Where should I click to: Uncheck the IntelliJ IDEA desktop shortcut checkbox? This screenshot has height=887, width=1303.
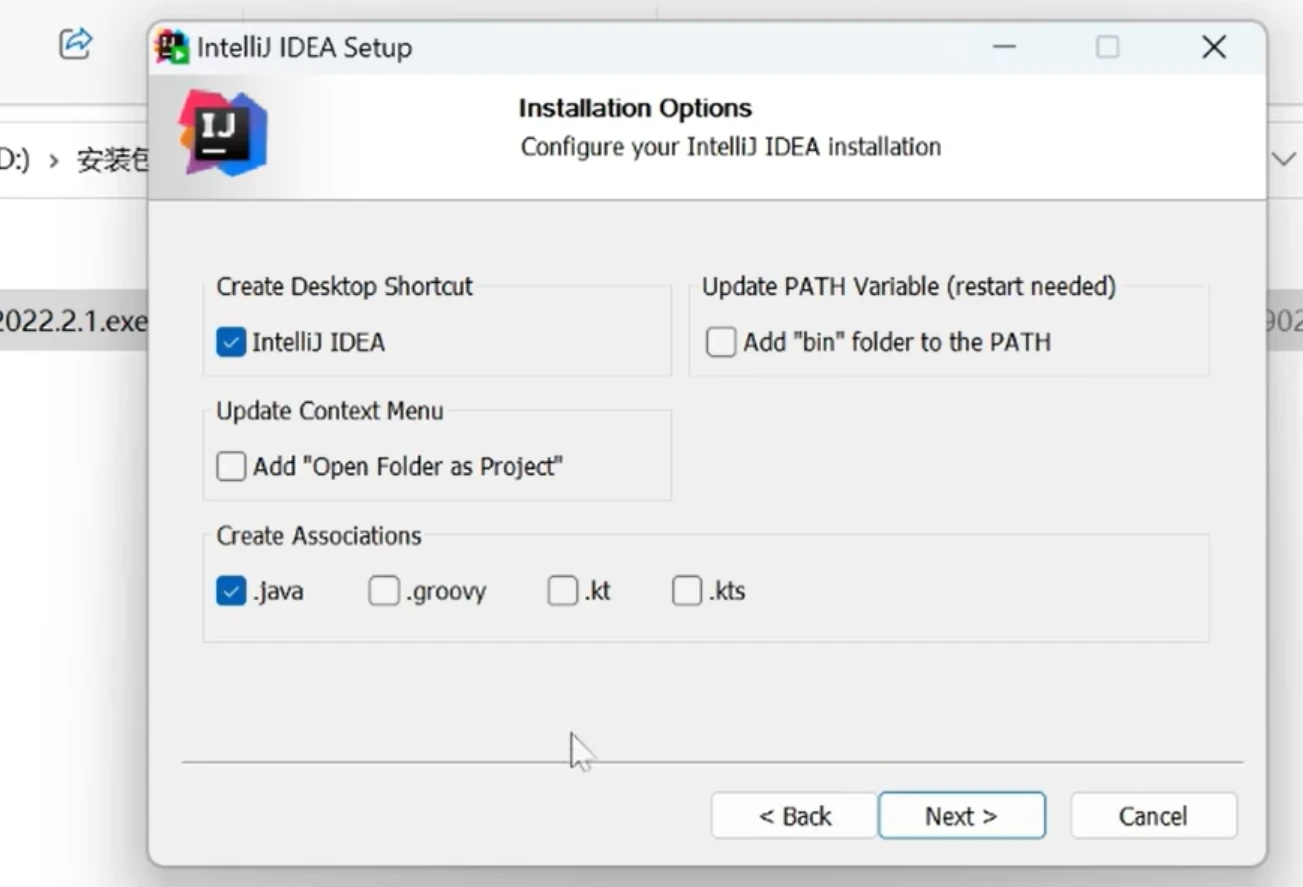(x=231, y=343)
